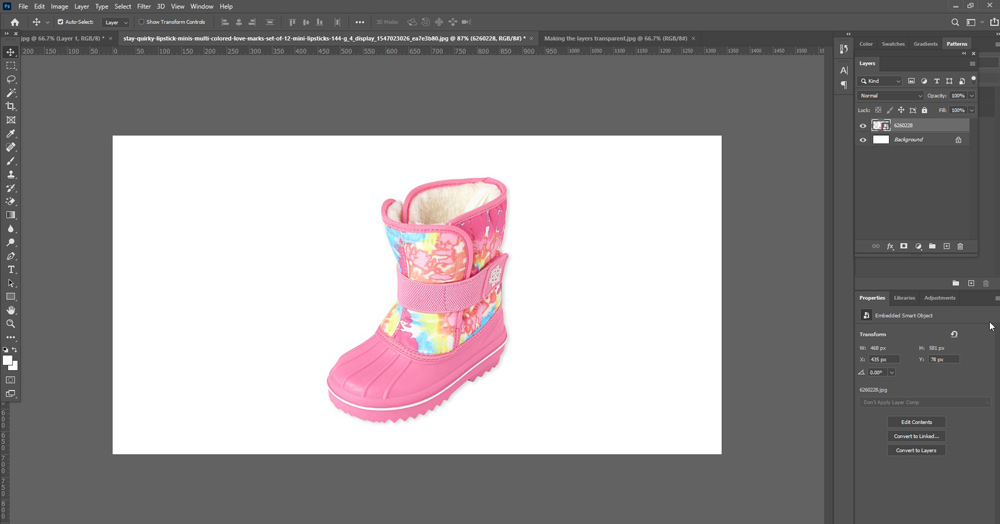Swap foreground and background colors
Viewport: 1000px width, 524px height.
click(15, 350)
